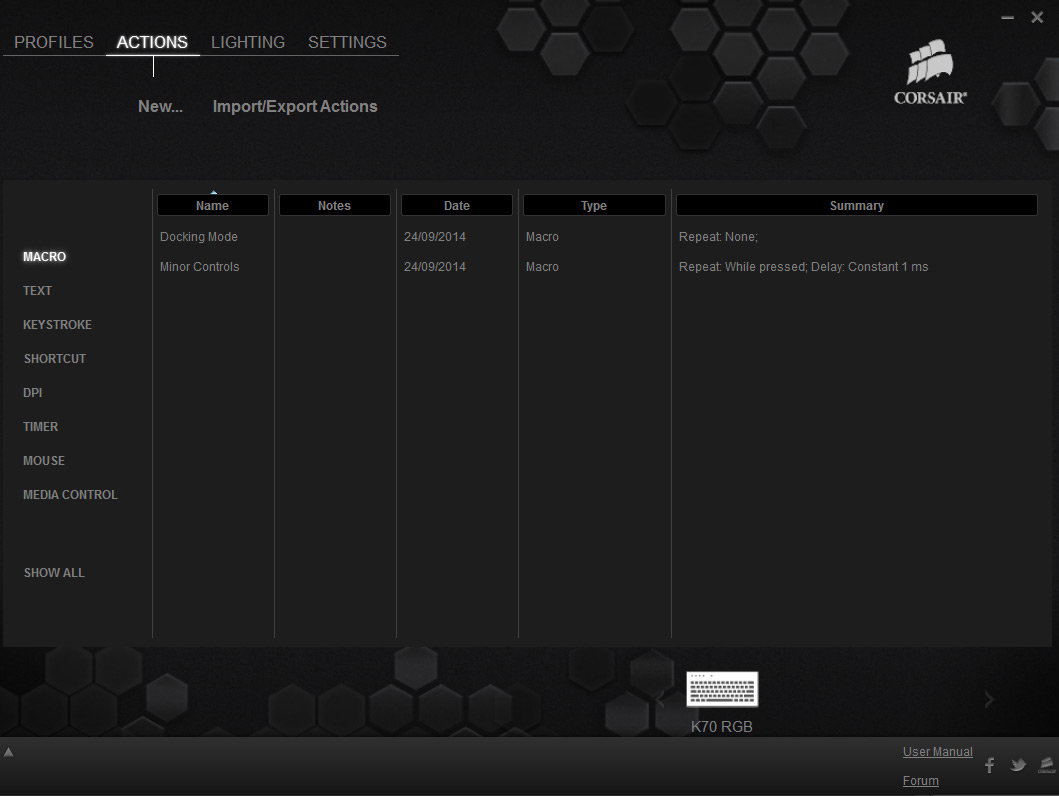Click Macro type cell of Minor Controls

542,267
